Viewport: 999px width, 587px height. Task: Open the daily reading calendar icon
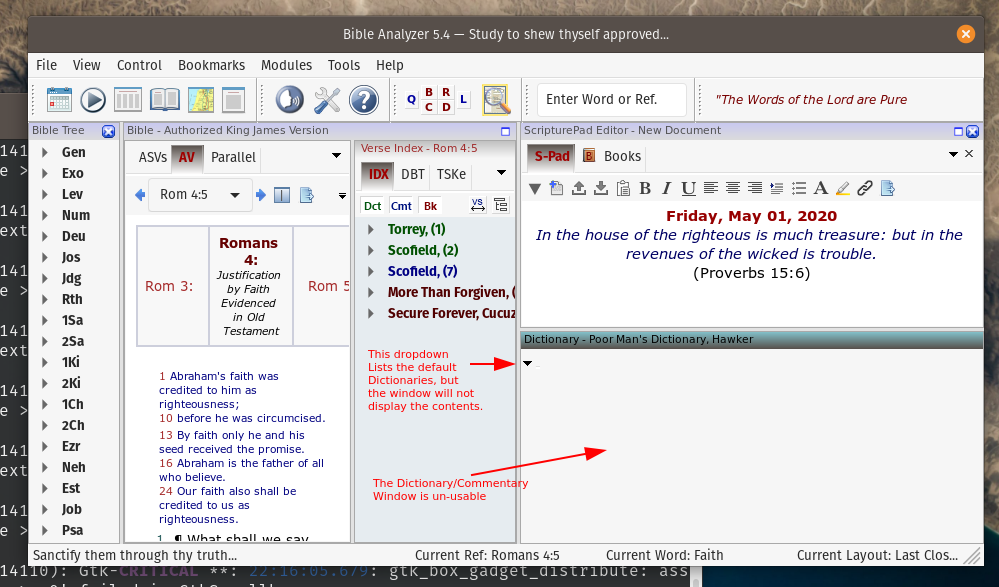[x=59, y=100]
